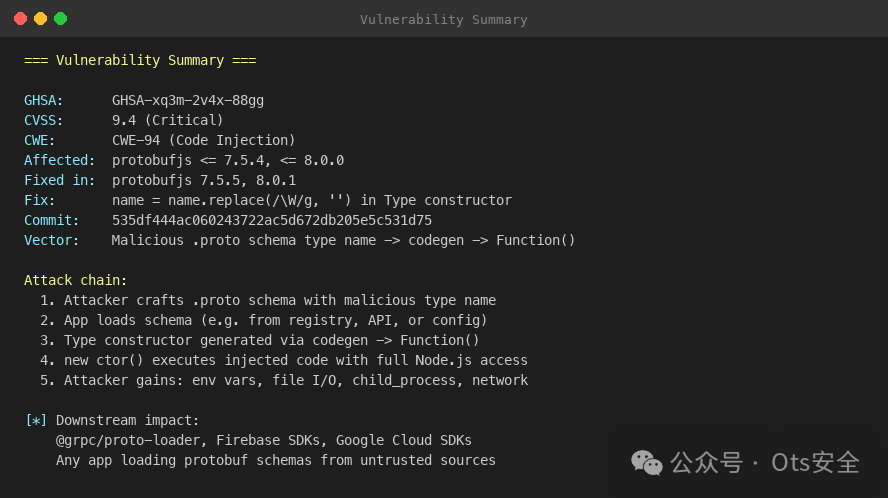Click the GHSA ID GHSA-xq3m-2v4x-88gg

188,100
